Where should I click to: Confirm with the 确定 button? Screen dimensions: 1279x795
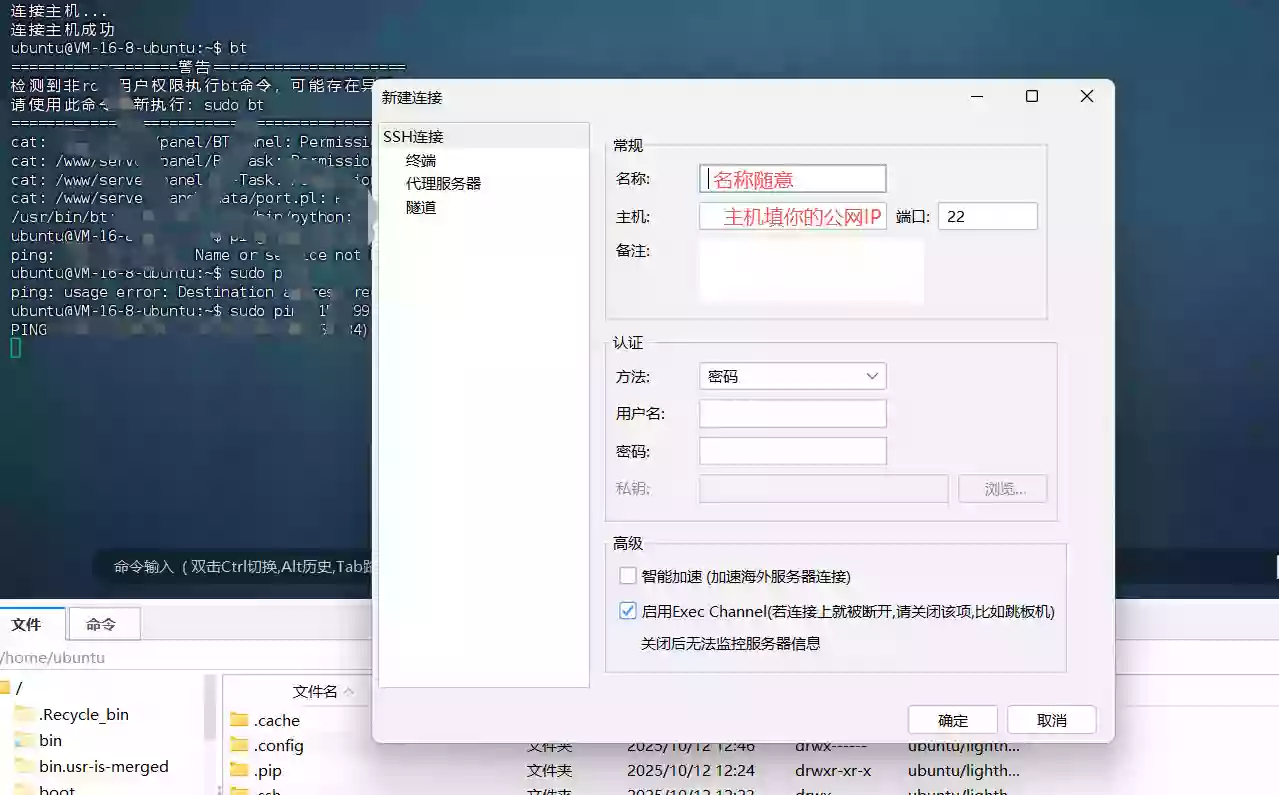point(952,719)
